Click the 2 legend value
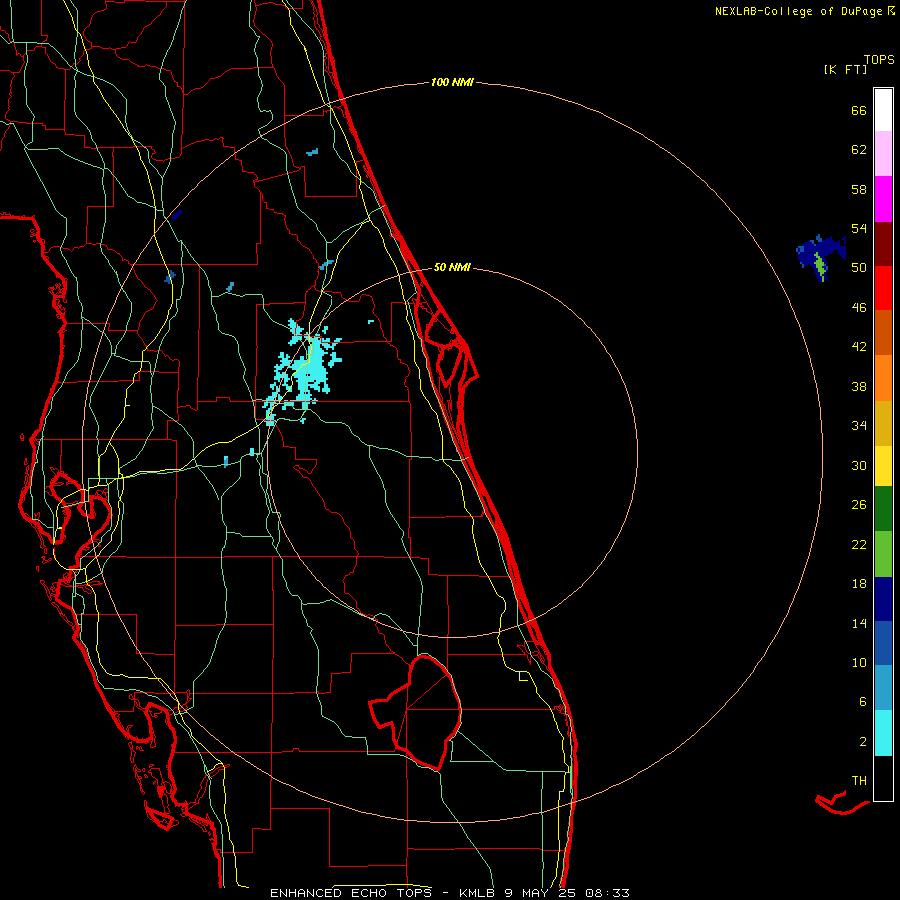The height and width of the screenshot is (900, 900). click(863, 741)
